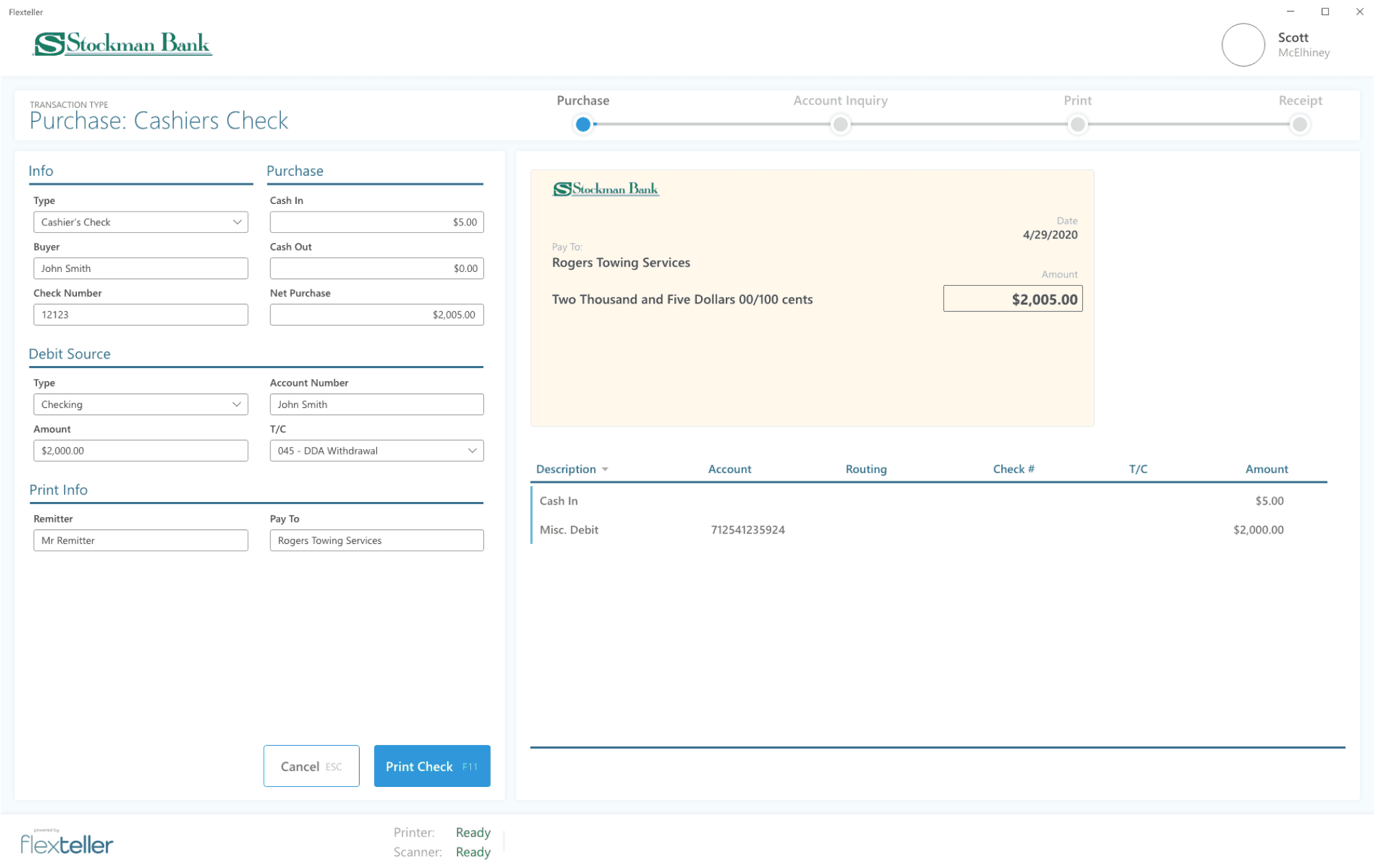Select the Receipt step marker
Screen dimensions: 1374x868
1299,124
